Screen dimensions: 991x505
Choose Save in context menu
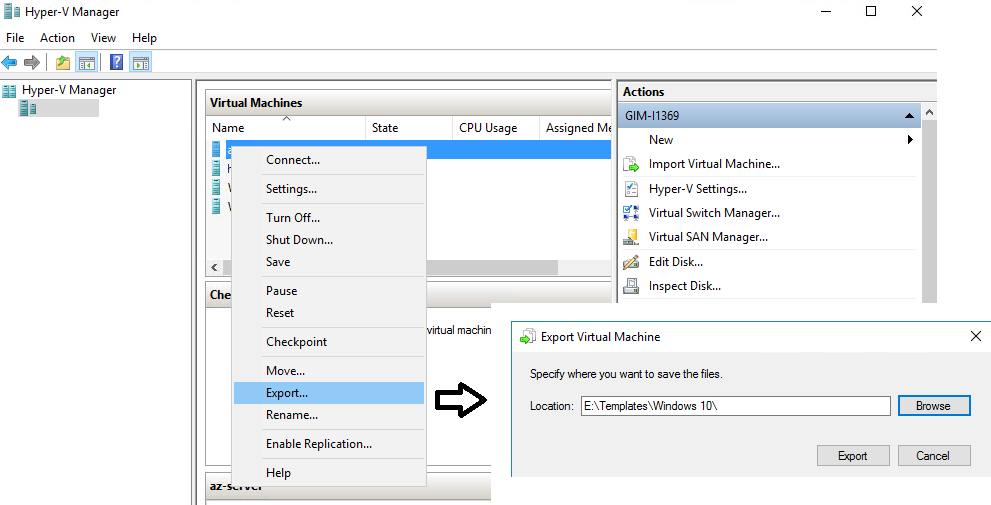pyautogui.click(x=329, y=262)
